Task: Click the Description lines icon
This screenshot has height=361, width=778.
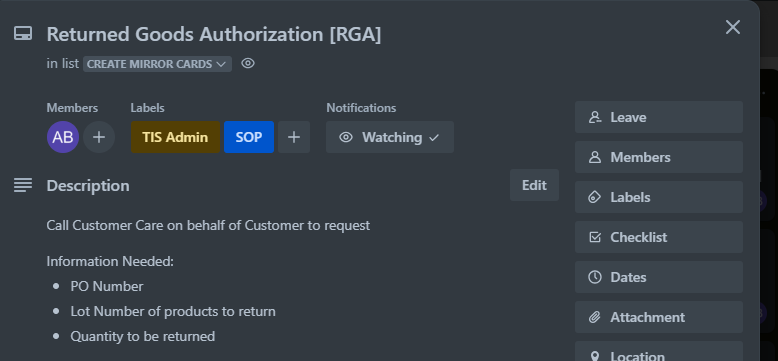Action: pos(23,185)
